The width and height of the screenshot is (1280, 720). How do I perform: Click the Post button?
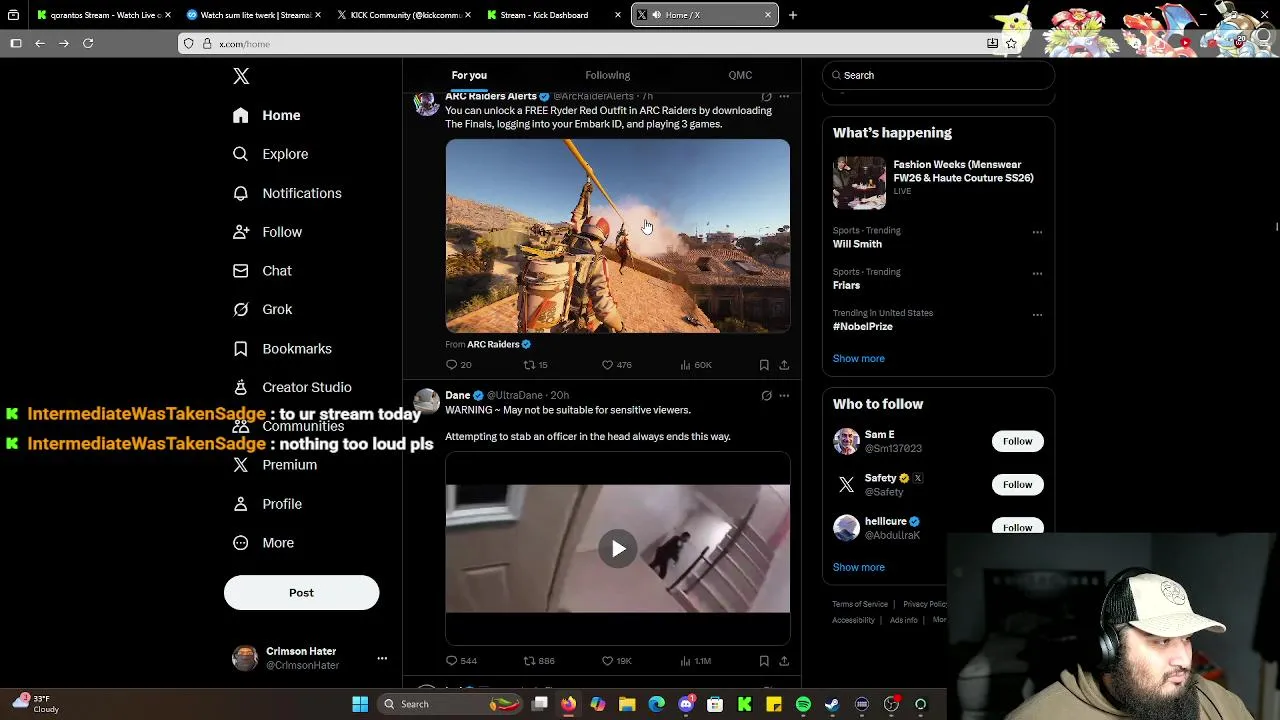pyautogui.click(x=301, y=593)
